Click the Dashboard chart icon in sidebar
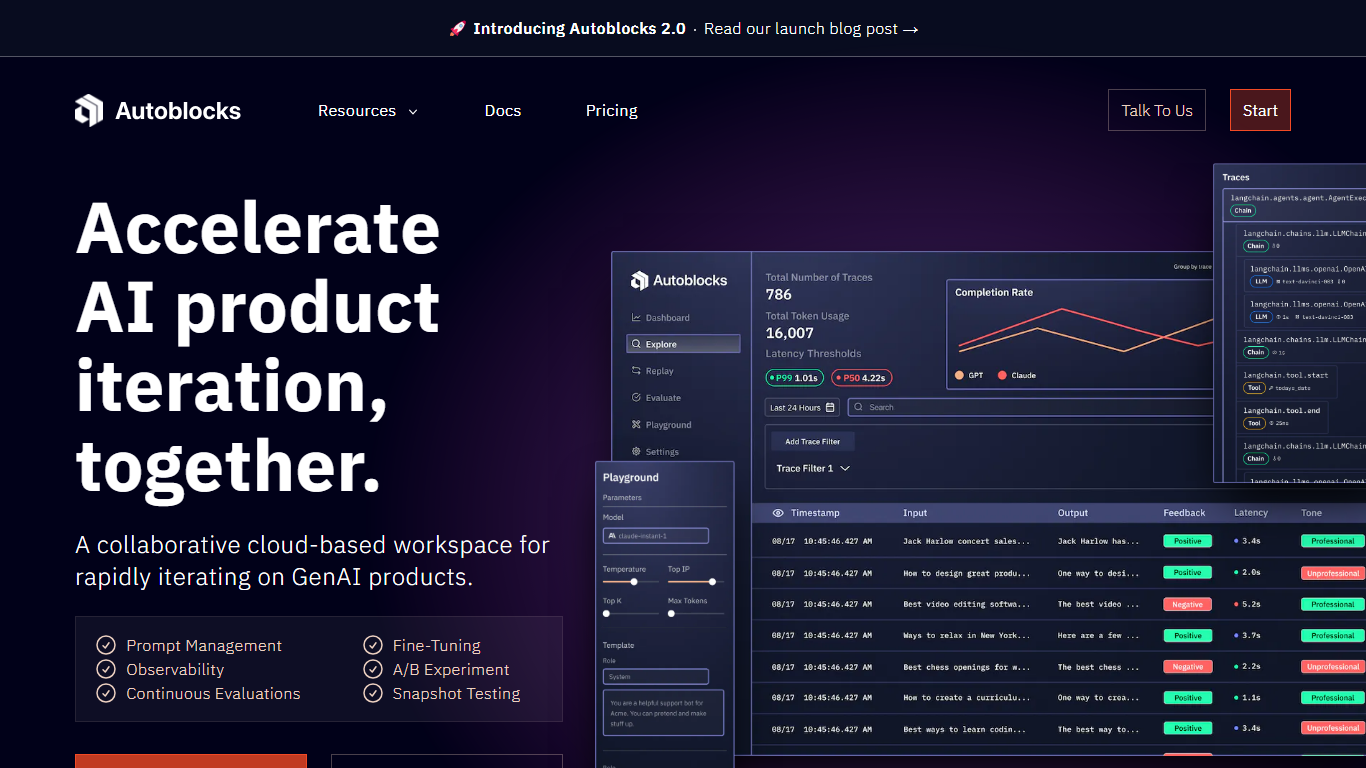 pos(636,318)
